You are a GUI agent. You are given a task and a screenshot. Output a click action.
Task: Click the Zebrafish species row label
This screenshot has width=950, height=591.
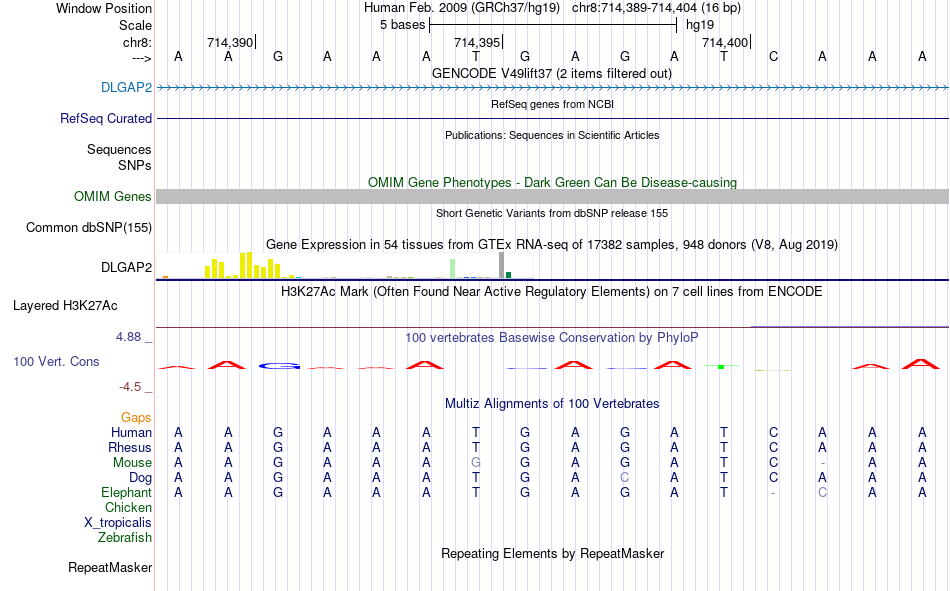tap(125, 538)
